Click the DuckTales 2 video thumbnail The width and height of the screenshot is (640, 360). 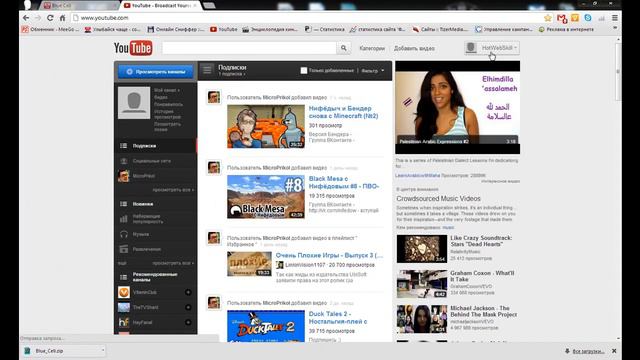(266, 326)
